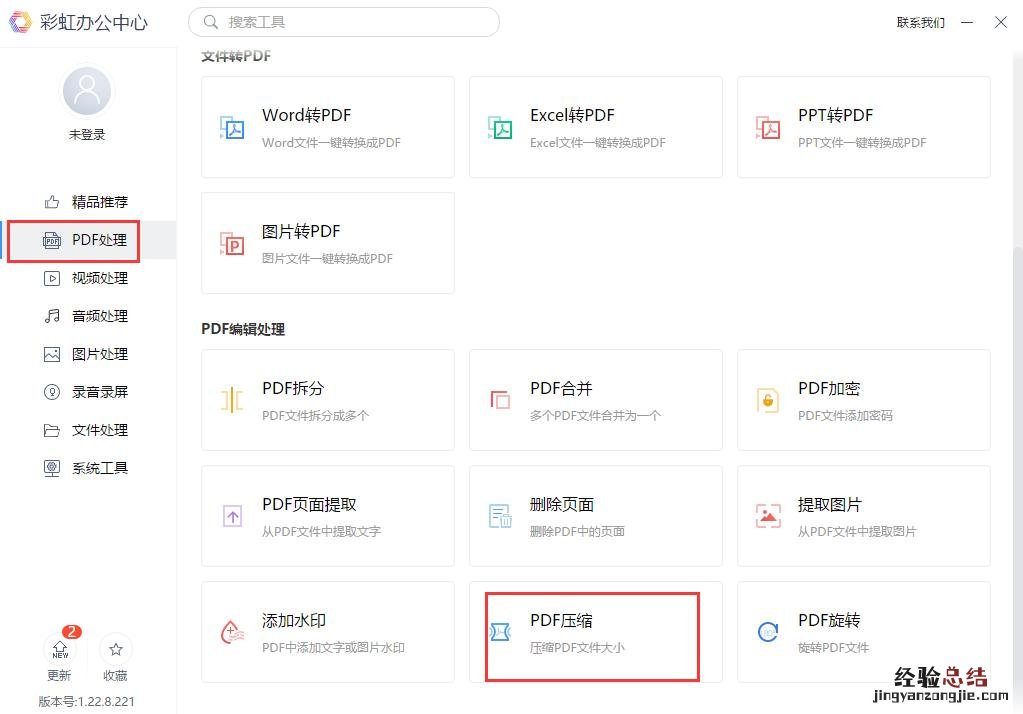
Task: Click the 更新 button with badge
Action: (60, 654)
